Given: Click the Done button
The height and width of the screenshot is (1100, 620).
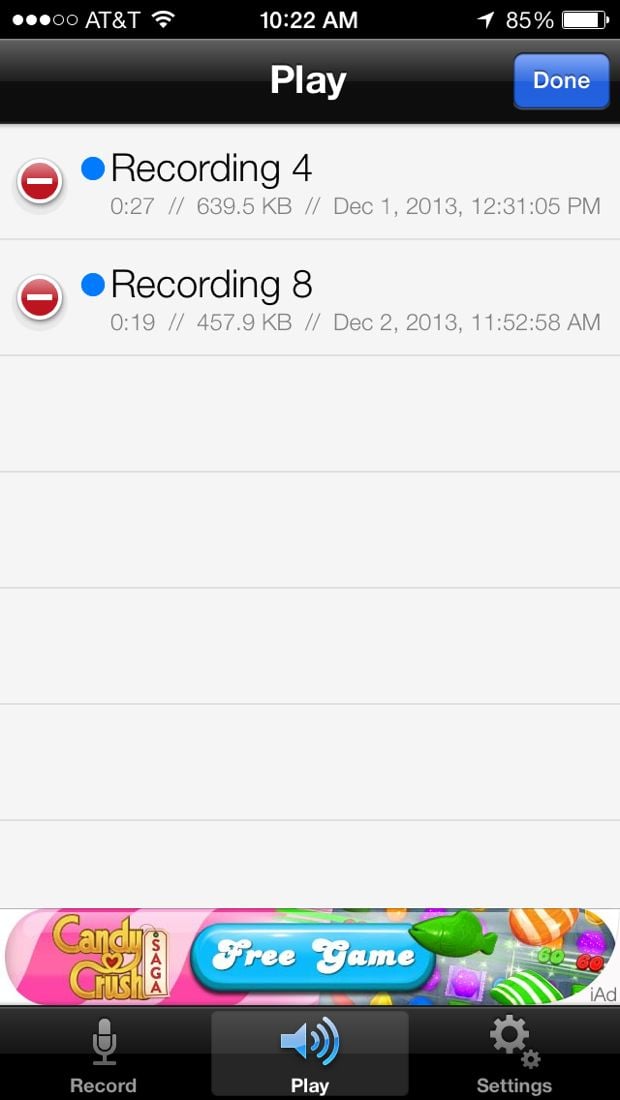Looking at the screenshot, I should pyautogui.click(x=561, y=81).
